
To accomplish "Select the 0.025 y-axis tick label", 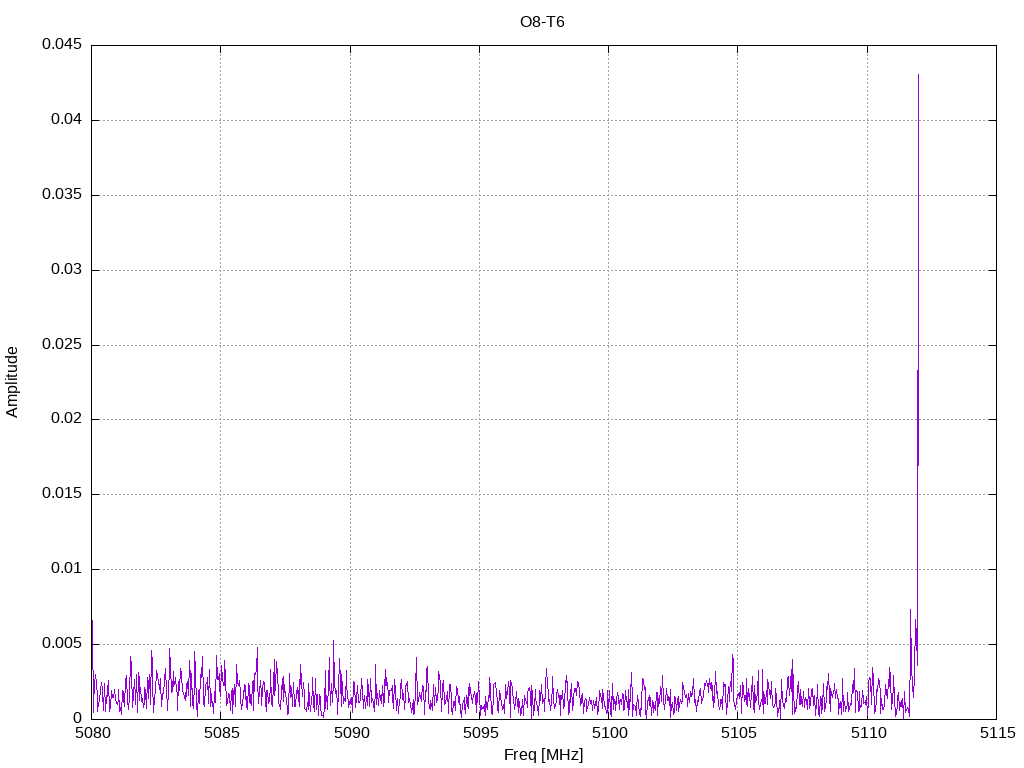I will tap(61, 345).
